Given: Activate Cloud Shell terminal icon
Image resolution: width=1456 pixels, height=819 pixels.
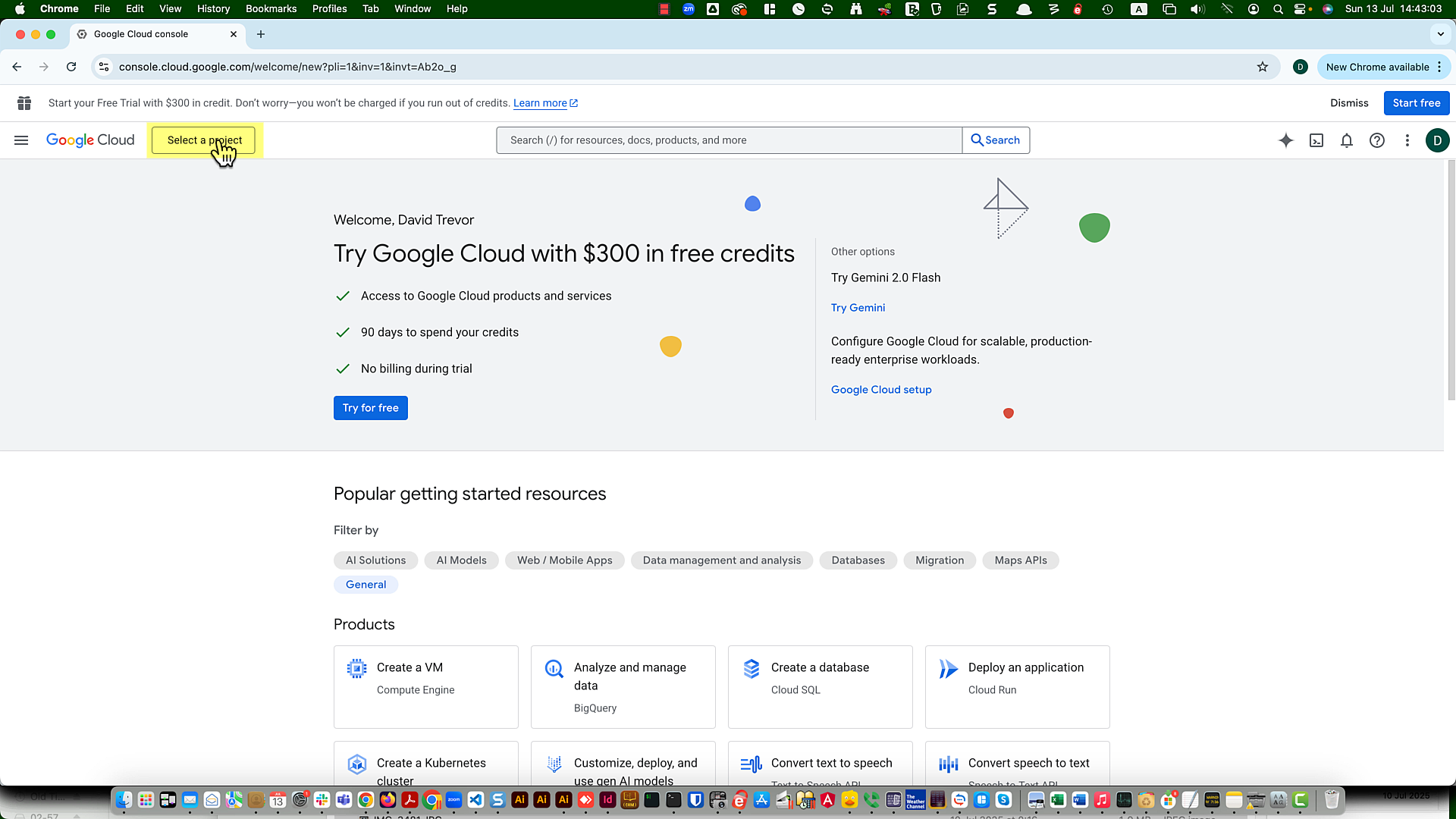Looking at the screenshot, I should point(1316,140).
